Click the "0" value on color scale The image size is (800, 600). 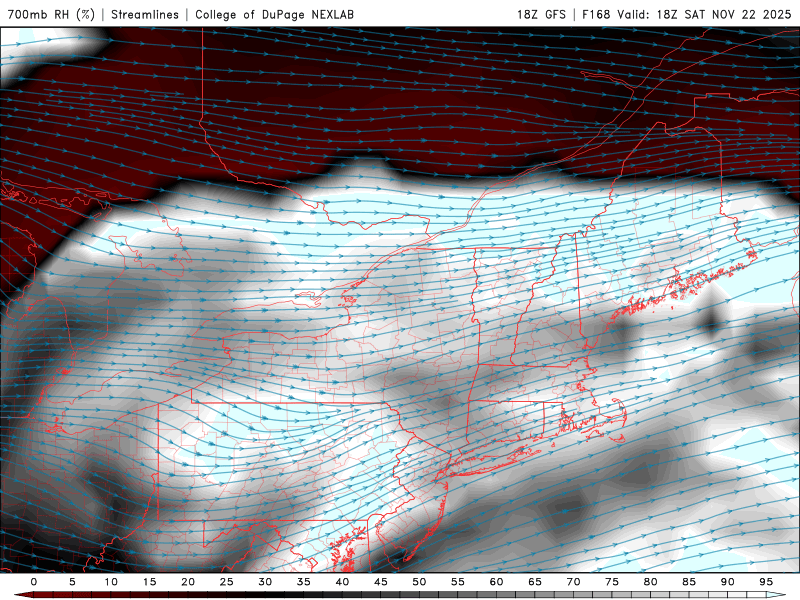pos(34,582)
